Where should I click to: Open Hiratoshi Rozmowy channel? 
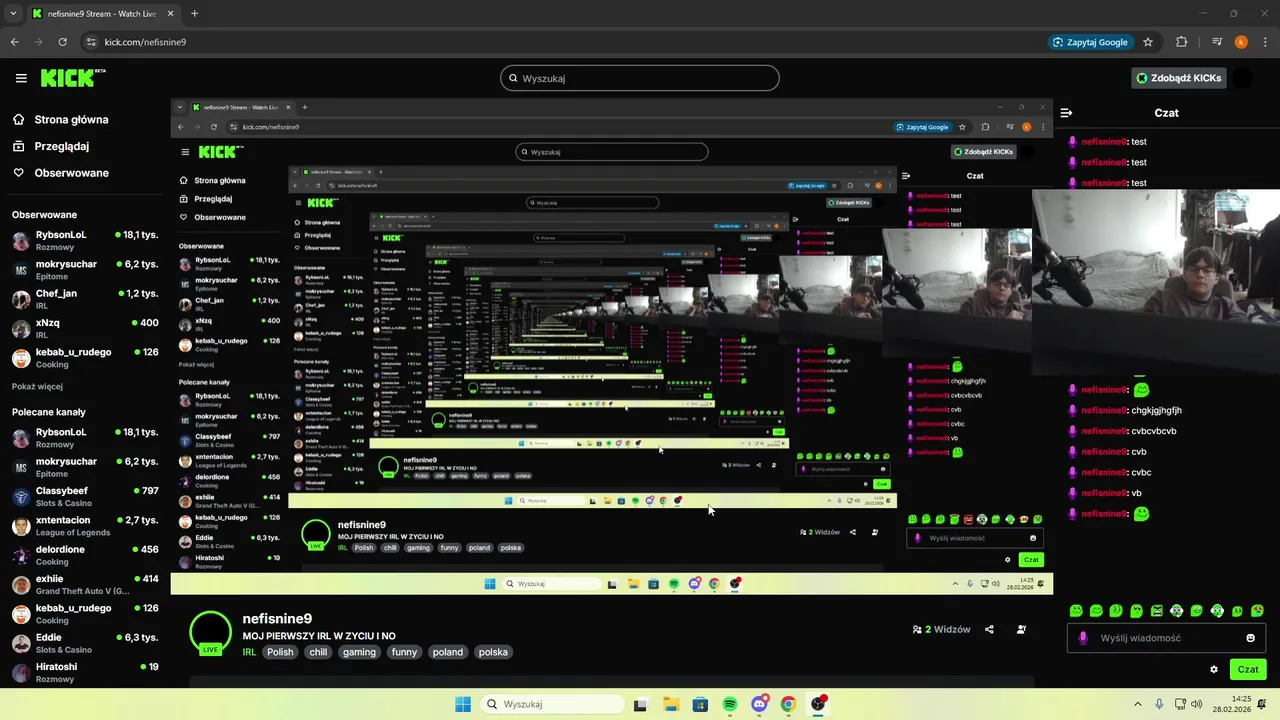click(84, 672)
